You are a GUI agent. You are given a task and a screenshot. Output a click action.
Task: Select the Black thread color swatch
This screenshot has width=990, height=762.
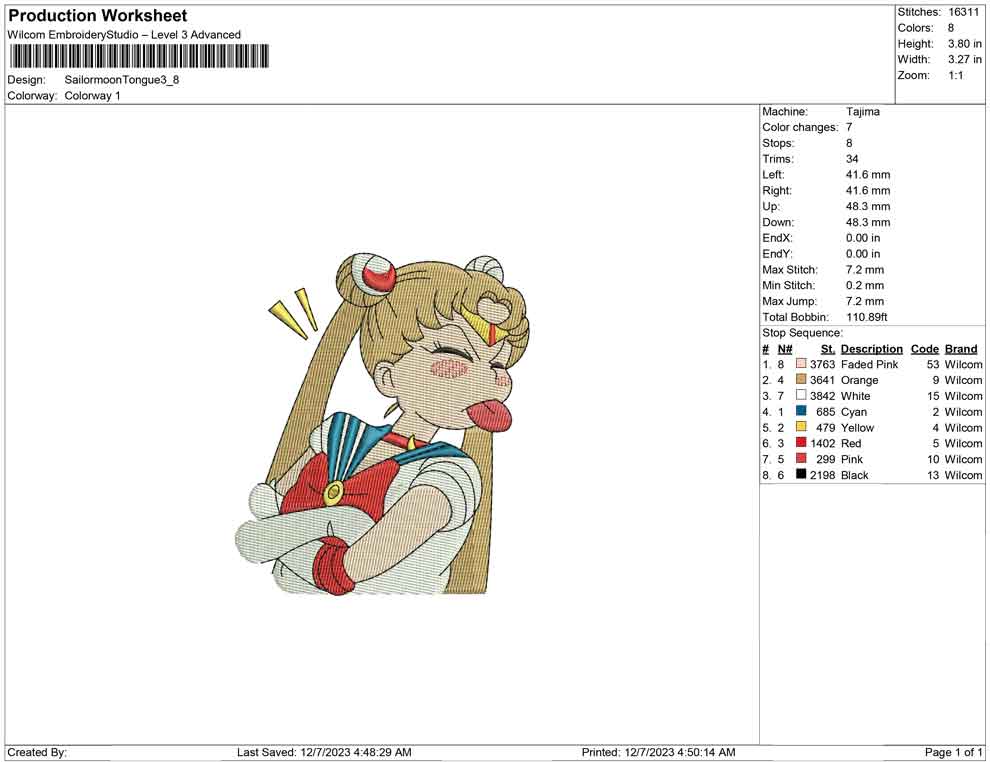point(801,474)
